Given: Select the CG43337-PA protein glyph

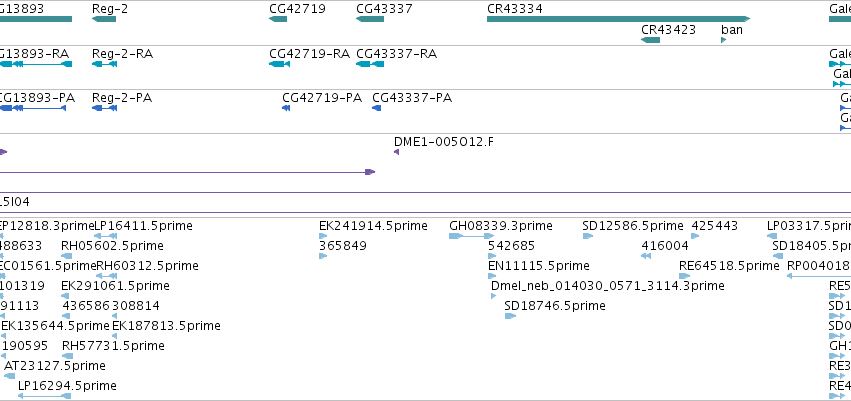Looking at the screenshot, I should [x=377, y=108].
